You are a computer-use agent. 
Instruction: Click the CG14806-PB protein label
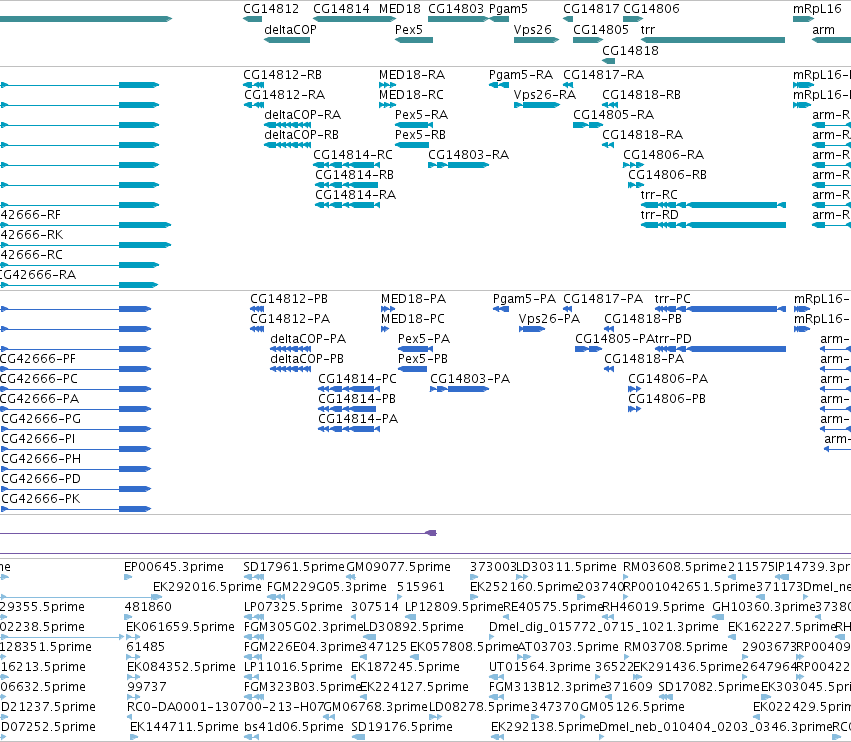[x=667, y=399]
